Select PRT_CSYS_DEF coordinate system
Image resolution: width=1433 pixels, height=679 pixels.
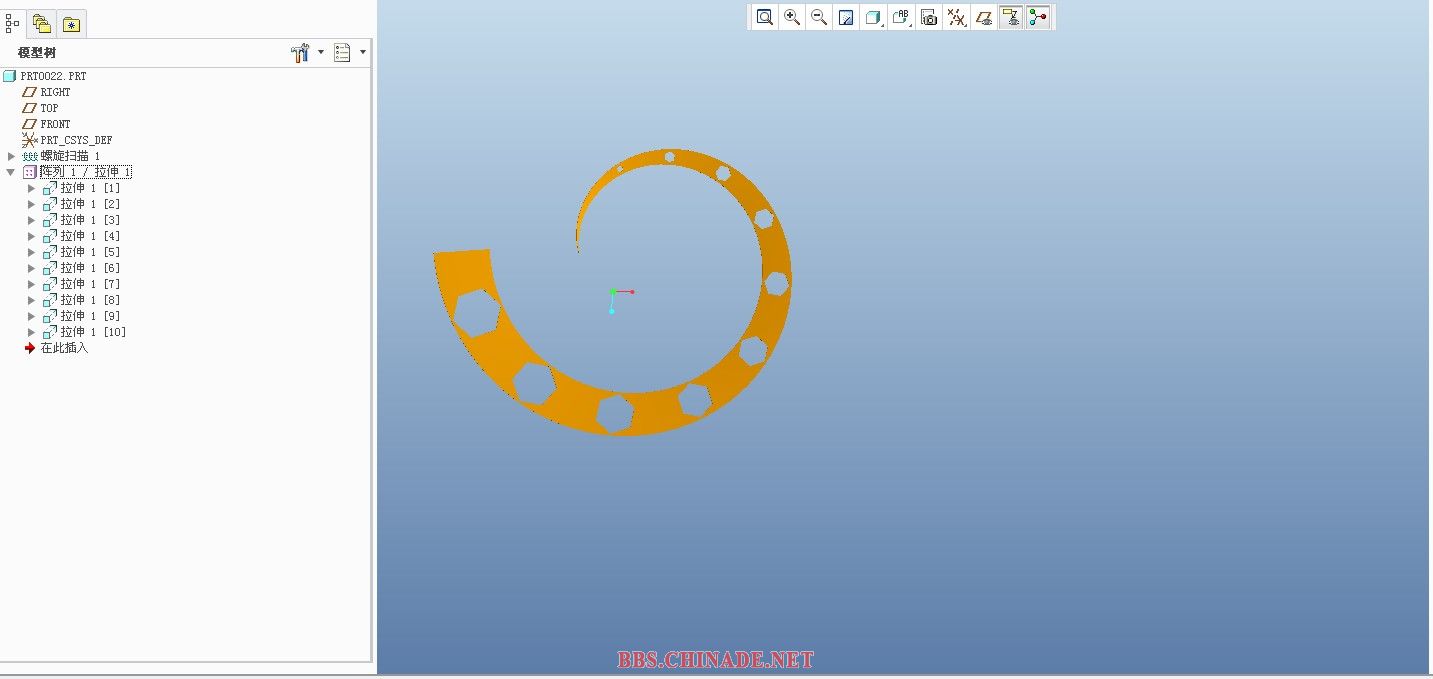point(76,140)
